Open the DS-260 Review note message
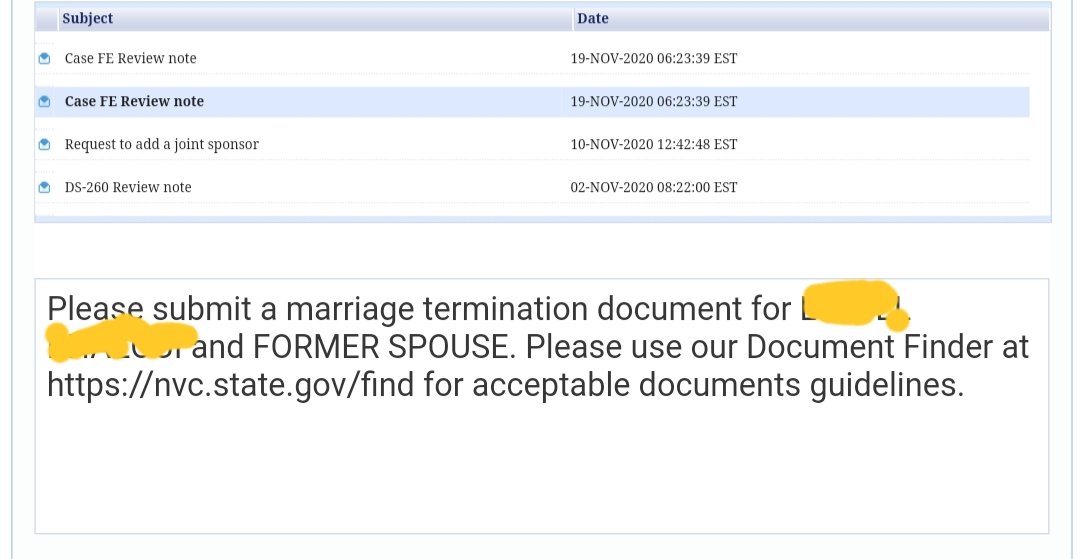The image size is (1080, 559). [128, 187]
